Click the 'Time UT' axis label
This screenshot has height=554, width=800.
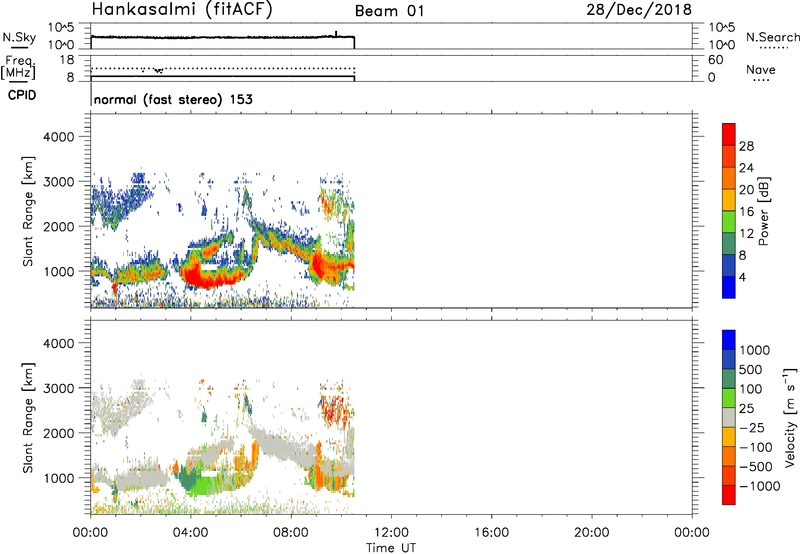click(x=391, y=548)
